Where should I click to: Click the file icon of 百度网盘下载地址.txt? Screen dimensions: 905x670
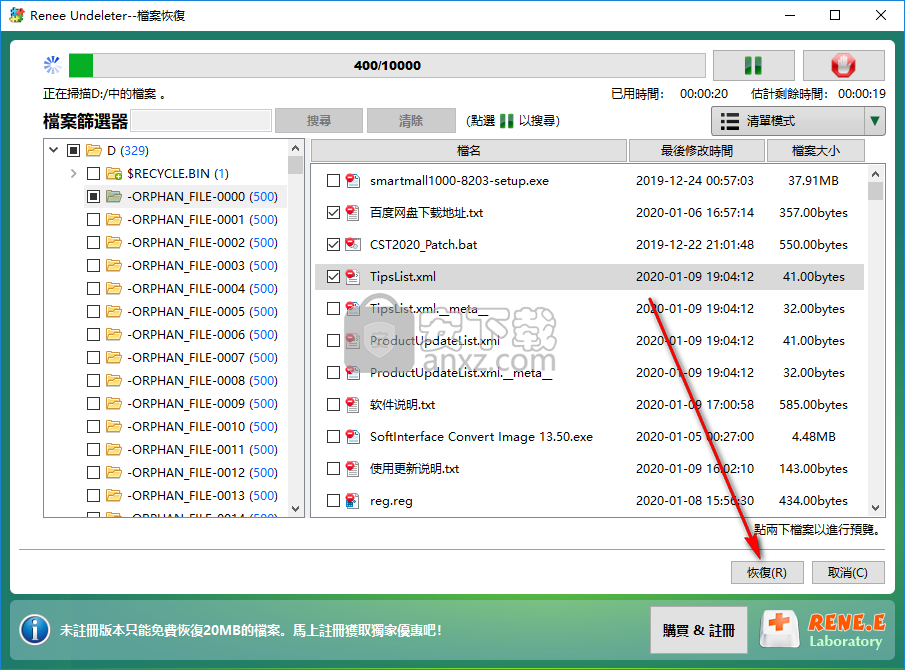point(353,213)
